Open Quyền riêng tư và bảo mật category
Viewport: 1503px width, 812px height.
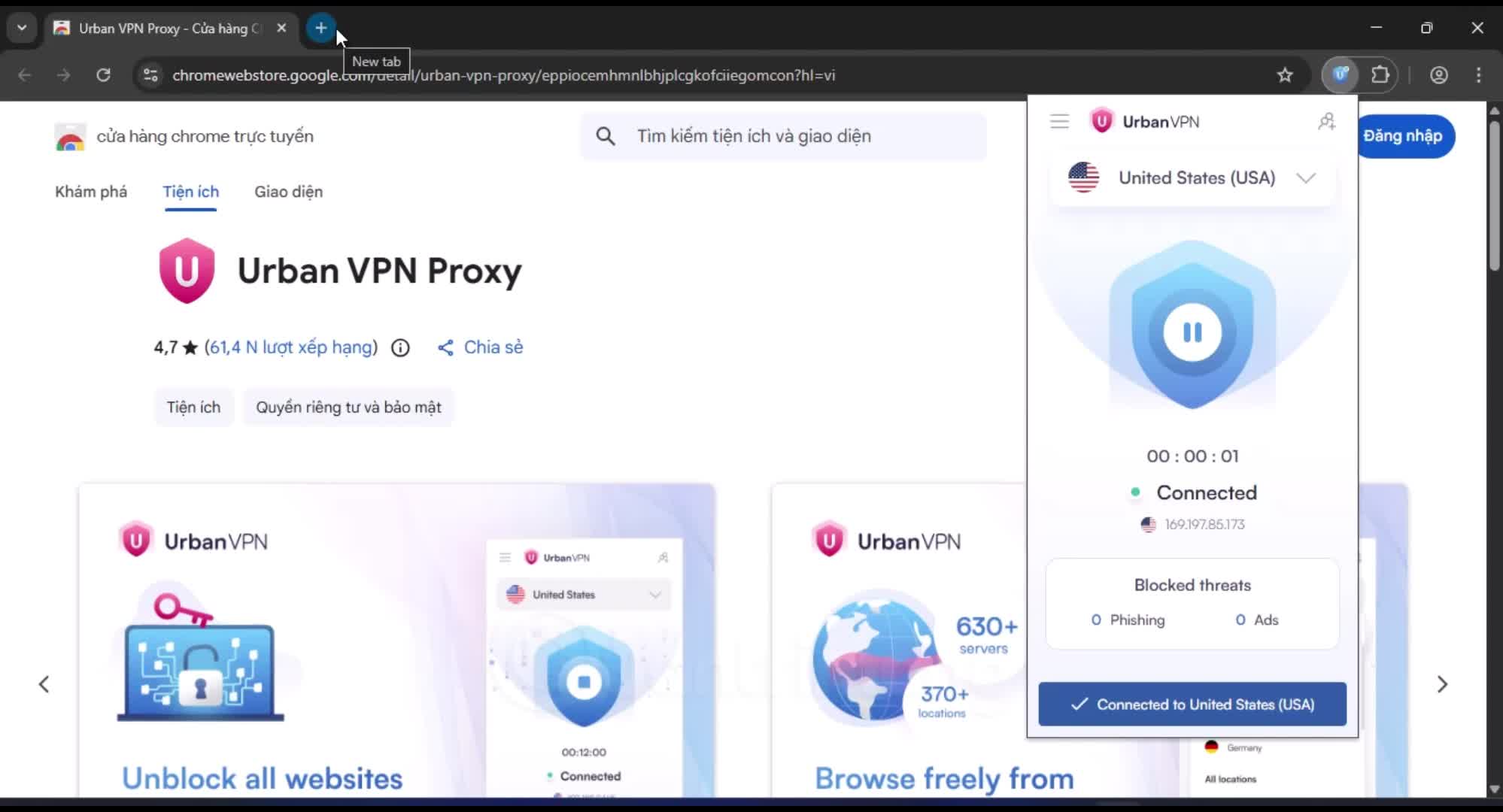click(x=348, y=408)
